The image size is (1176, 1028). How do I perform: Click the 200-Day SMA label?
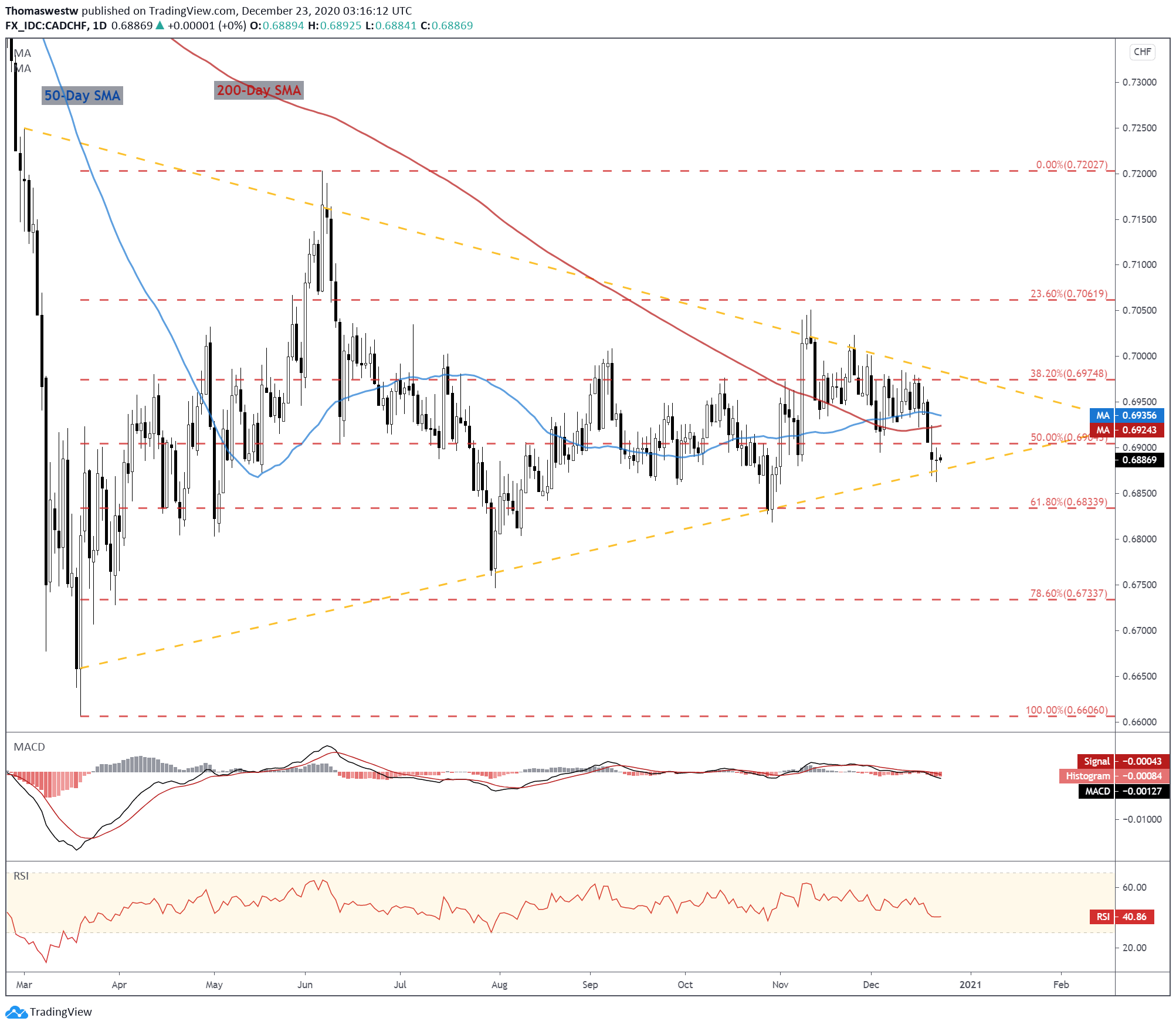(x=259, y=90)
